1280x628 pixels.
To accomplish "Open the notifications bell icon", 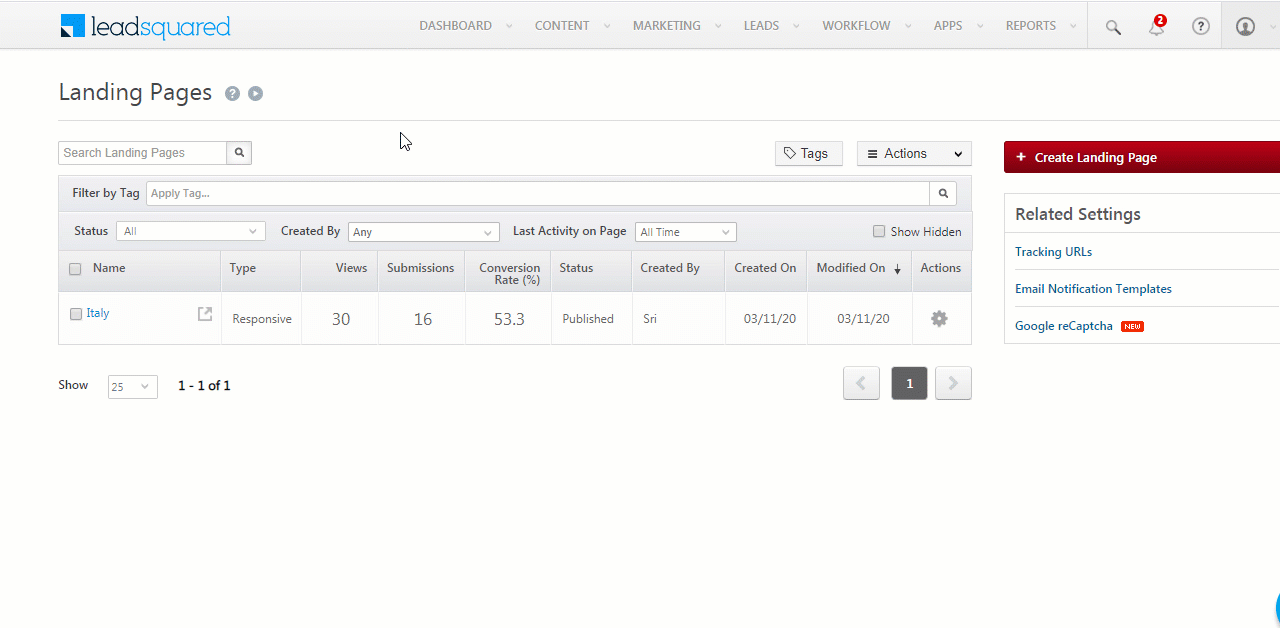I will (1156, 27).
